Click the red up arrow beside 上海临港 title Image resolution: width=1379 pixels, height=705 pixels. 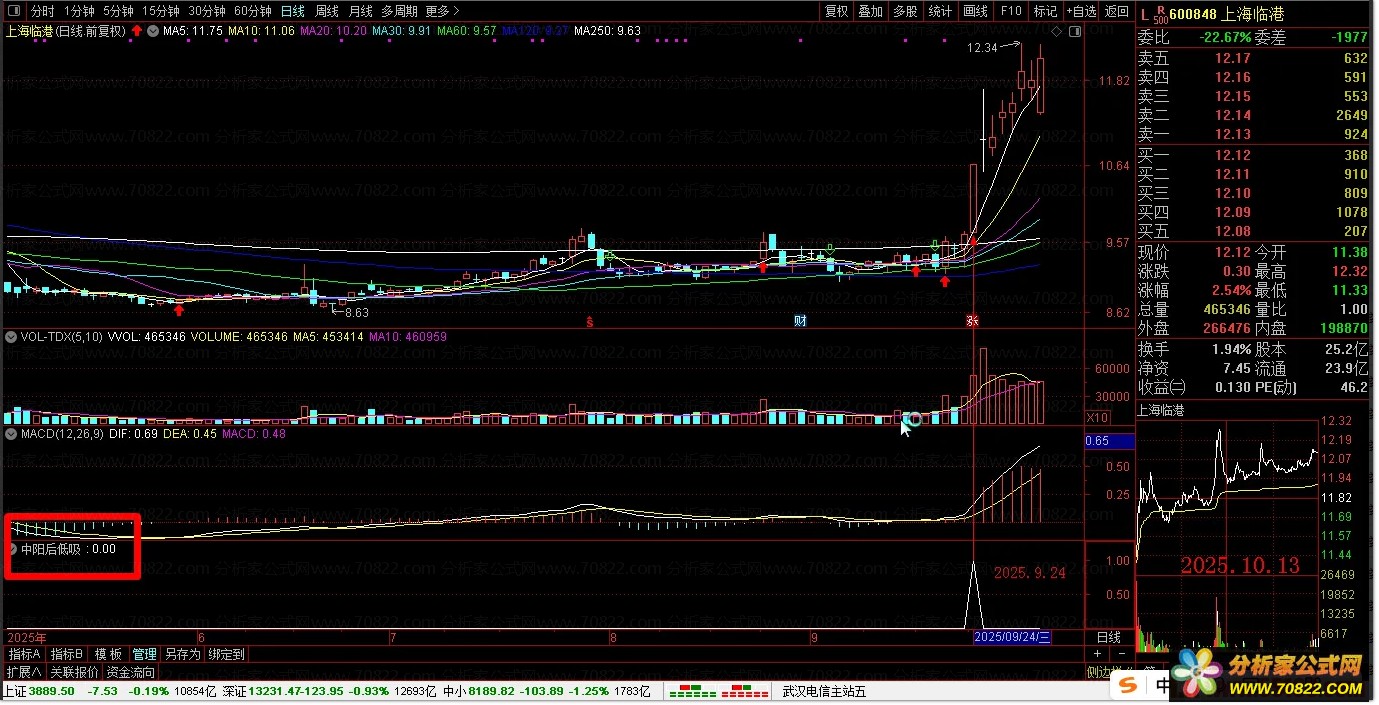[x=136, y=31]
